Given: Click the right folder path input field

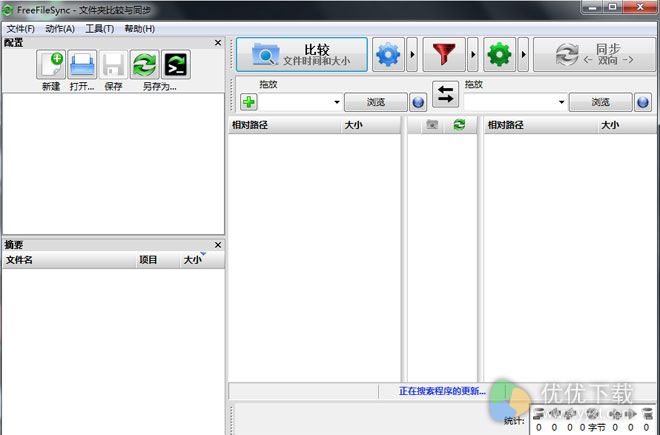Looking at the screenshot, I should point(515,102).
